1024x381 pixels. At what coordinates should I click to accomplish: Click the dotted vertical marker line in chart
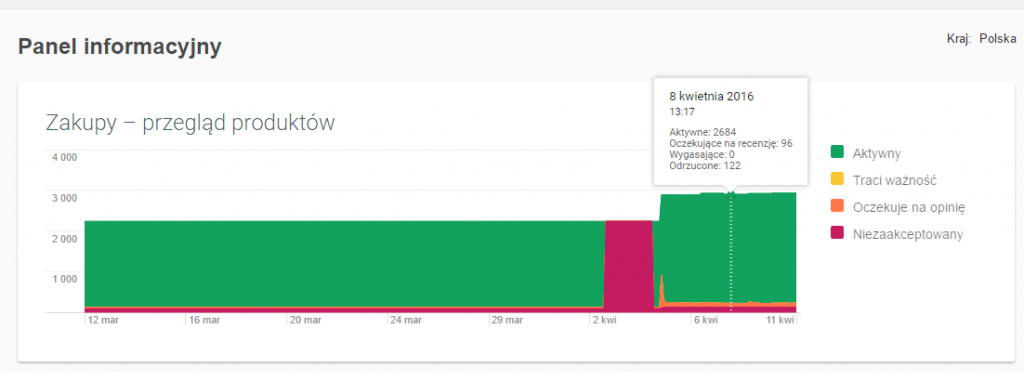(x=731, y=253)
